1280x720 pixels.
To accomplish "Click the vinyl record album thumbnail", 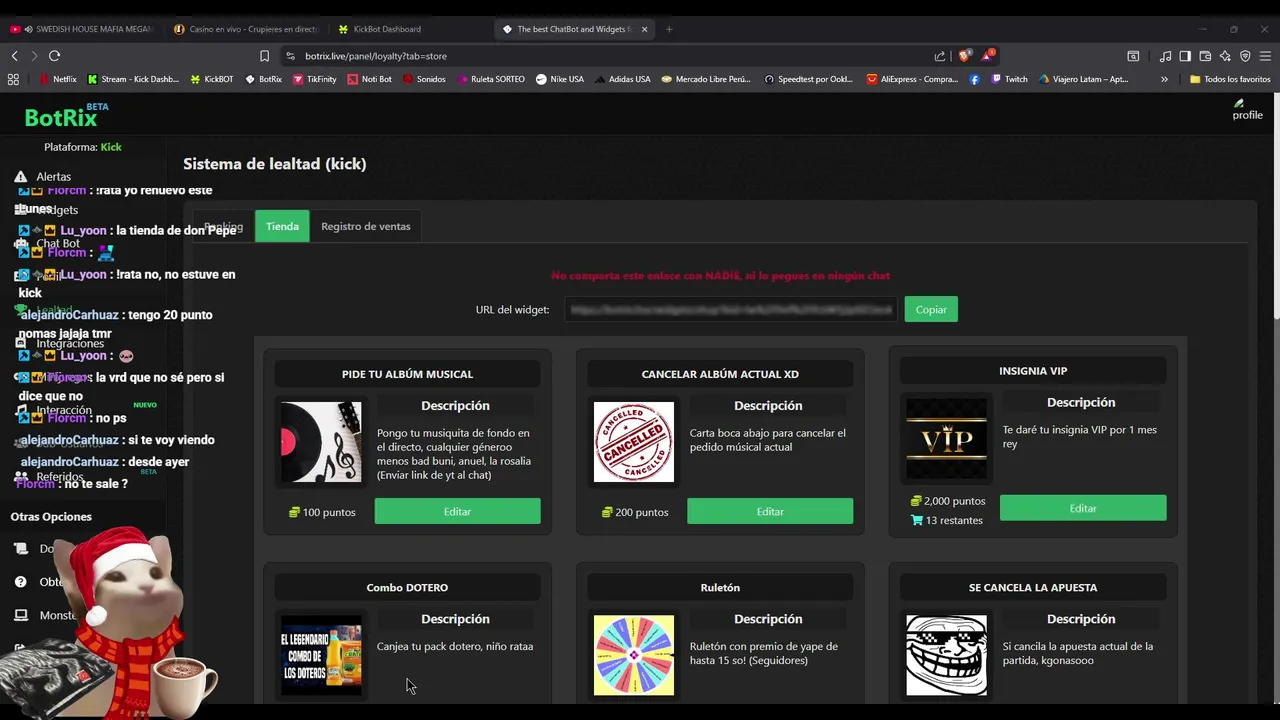I will 321,442.
